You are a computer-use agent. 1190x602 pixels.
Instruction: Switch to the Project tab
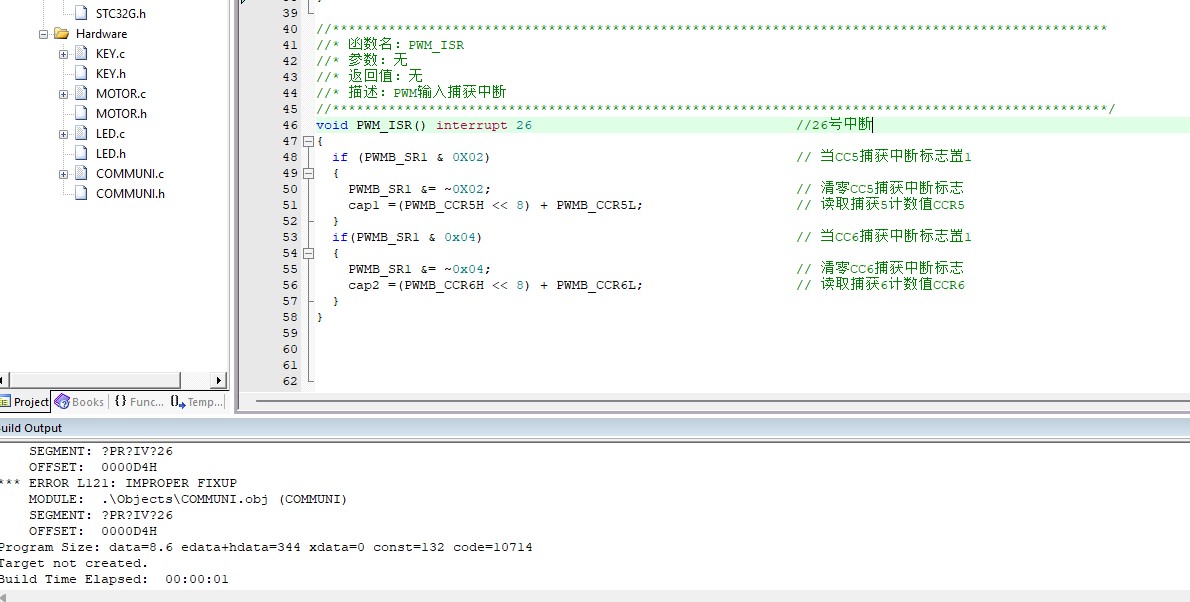tap(24, 402)
